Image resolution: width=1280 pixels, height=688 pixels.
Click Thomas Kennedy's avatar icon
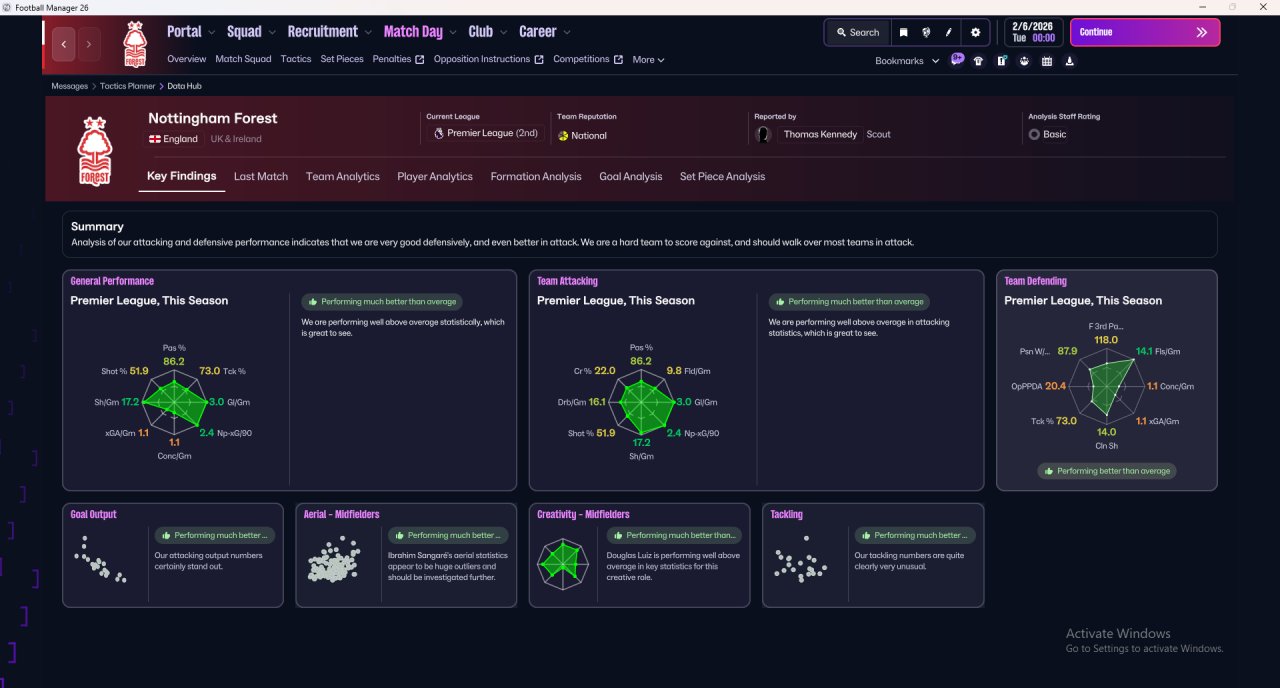click(x=764, y=134)
